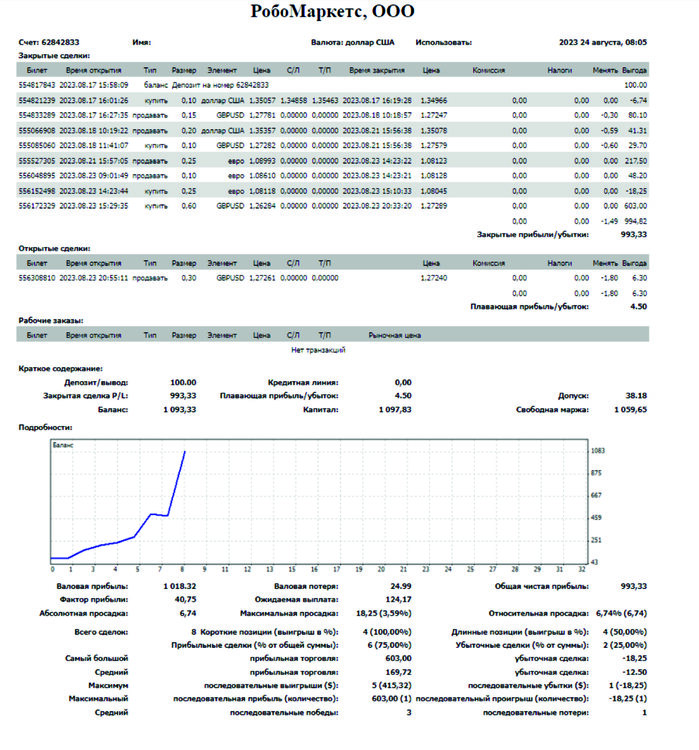
Task: Click long positions value 4 (50,00%)
Action: coord(625,632)
